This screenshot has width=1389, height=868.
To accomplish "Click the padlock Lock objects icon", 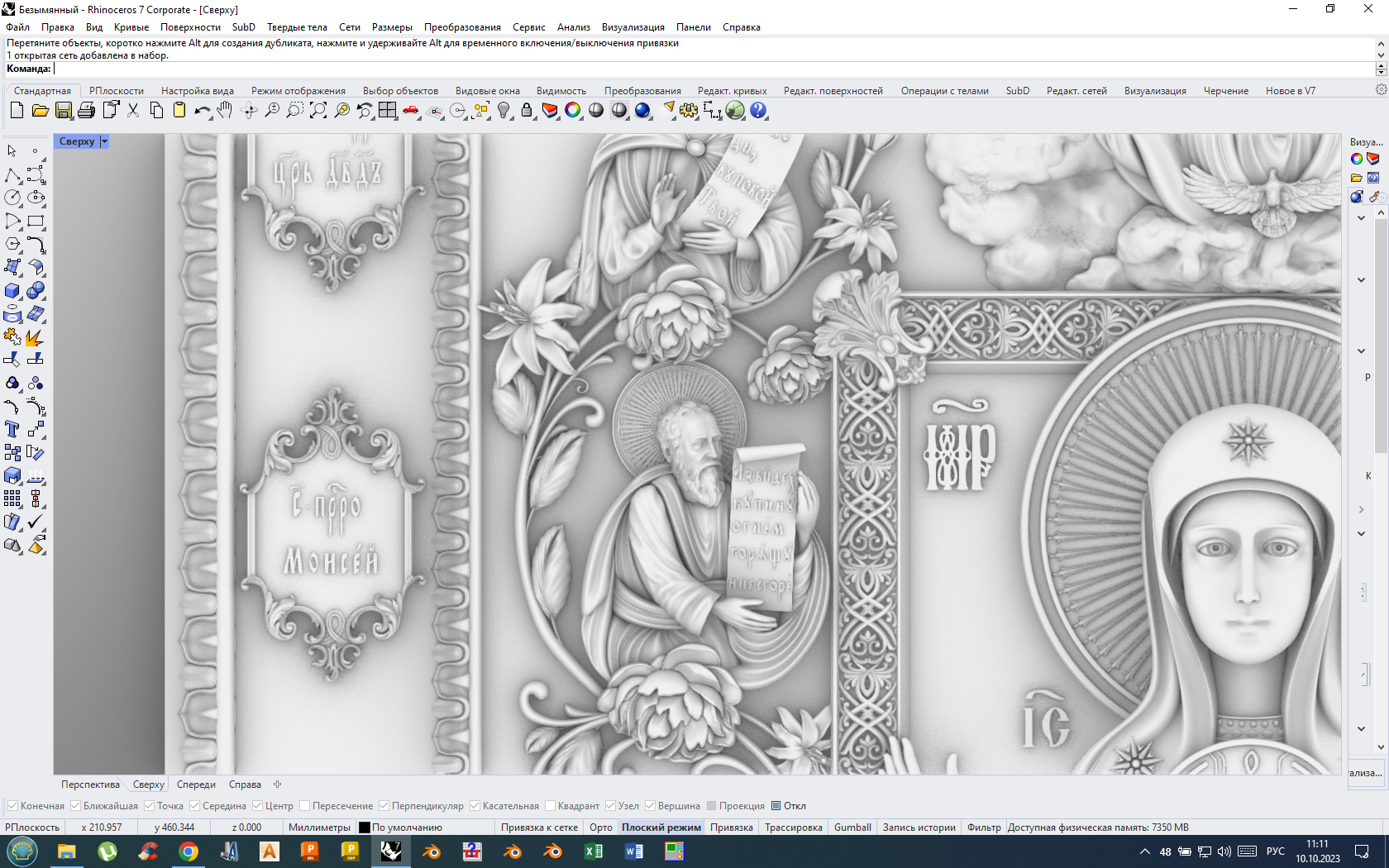I will click(527, 110).
